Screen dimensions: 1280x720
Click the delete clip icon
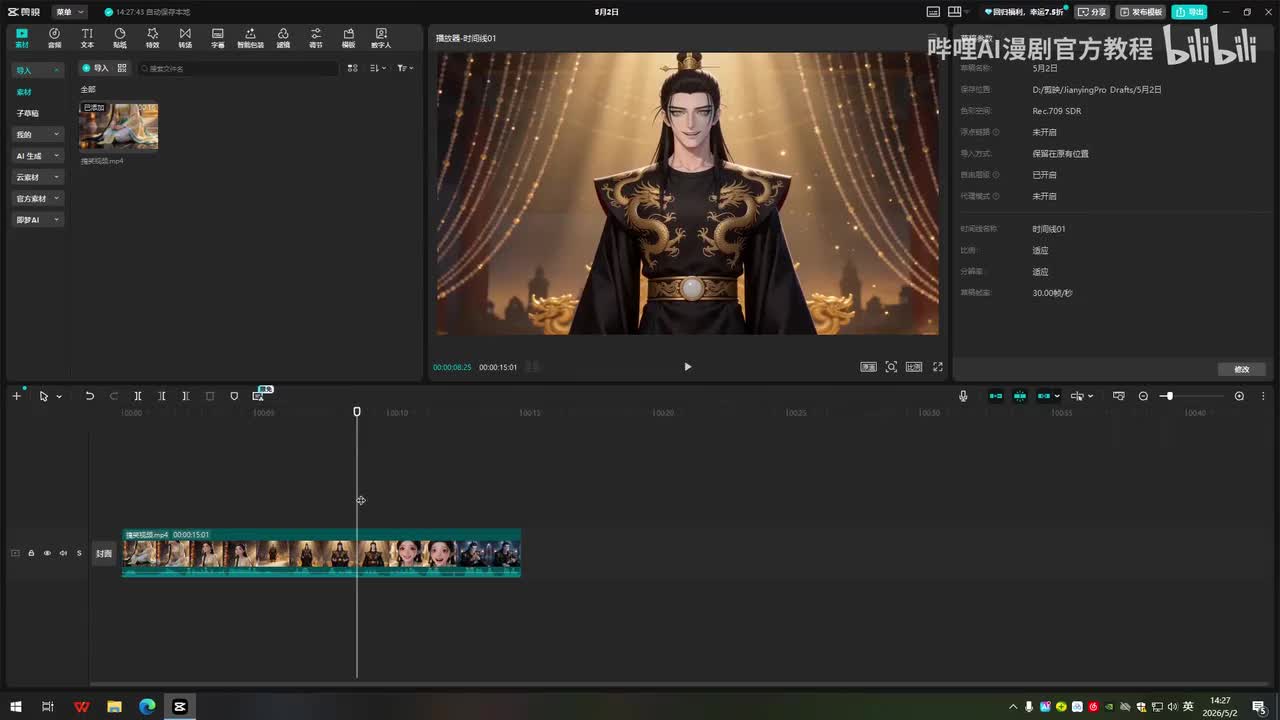tap(210, 396)
